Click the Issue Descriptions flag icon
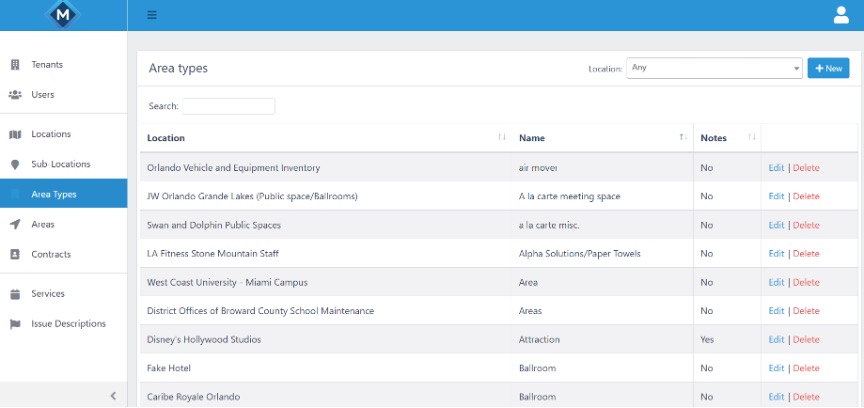Viewport: 864px width, 408px height. [15, 324]
